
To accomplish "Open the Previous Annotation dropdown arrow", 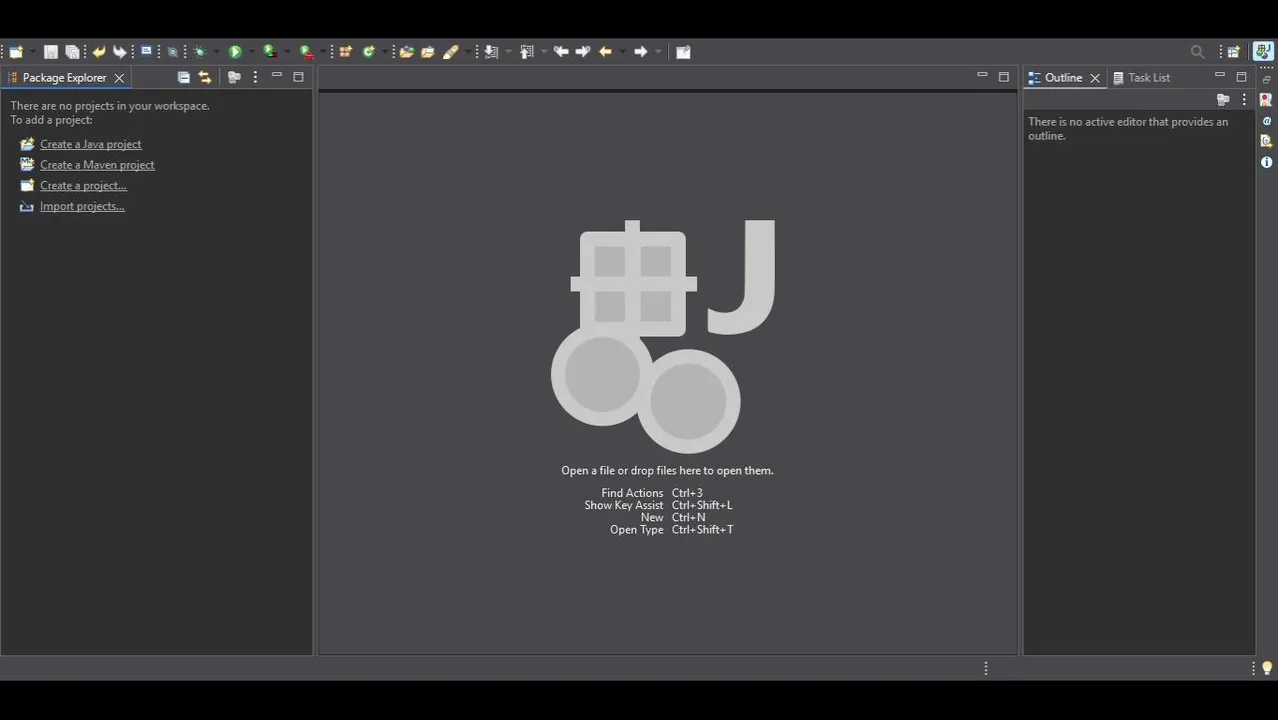I will click(x=543, y=52).
